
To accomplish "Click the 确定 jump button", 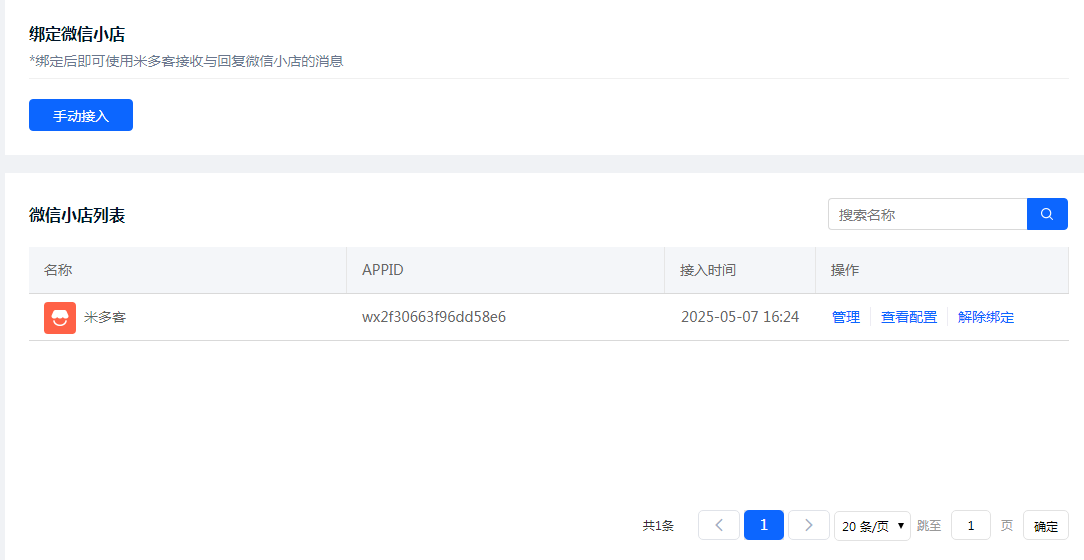I will click(x=1046, y=525).
